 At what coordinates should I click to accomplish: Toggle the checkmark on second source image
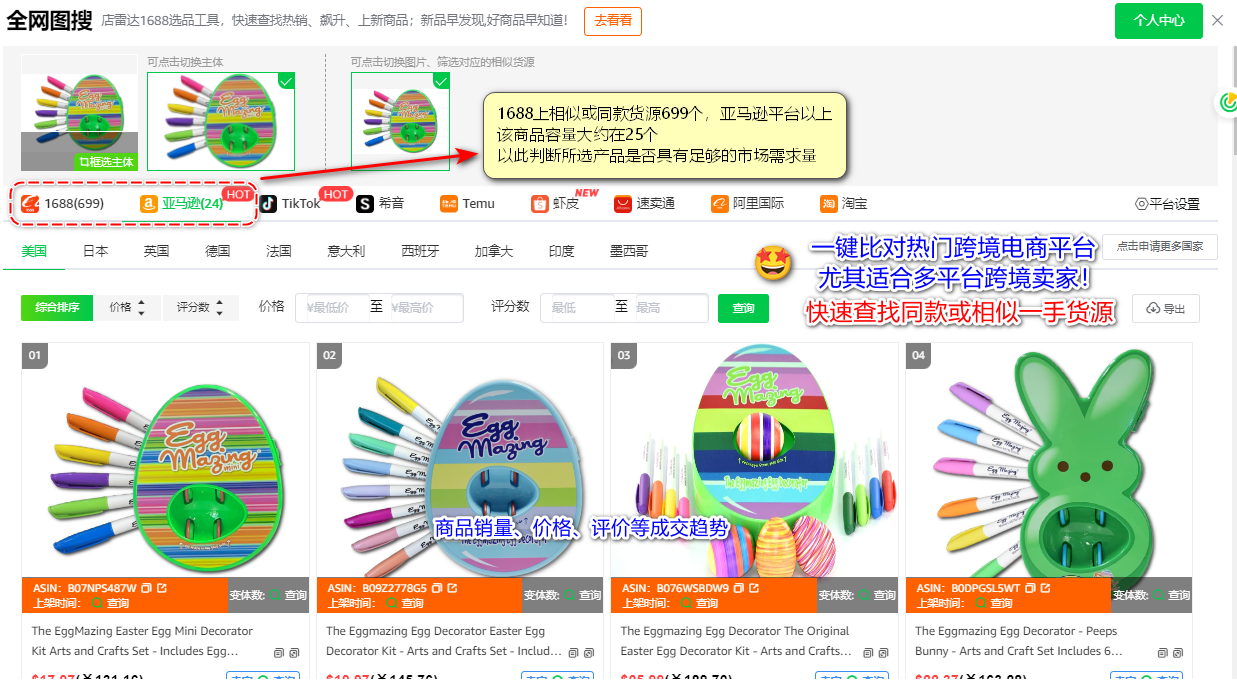click(287, 81)
